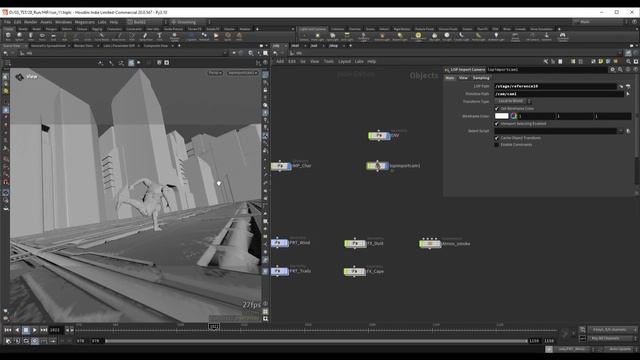Toggle display flag on PRT_Trails node
The height and width of the screenshot is (360, 640).
[286, 271]
